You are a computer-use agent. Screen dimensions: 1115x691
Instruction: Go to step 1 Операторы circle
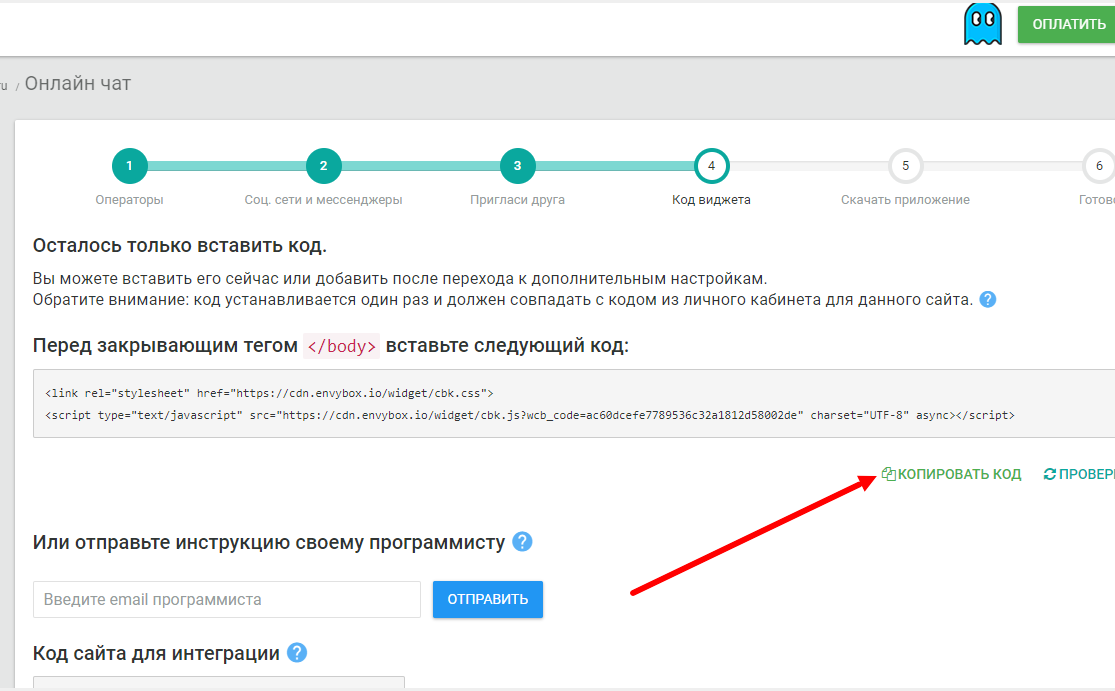(129, 166)
